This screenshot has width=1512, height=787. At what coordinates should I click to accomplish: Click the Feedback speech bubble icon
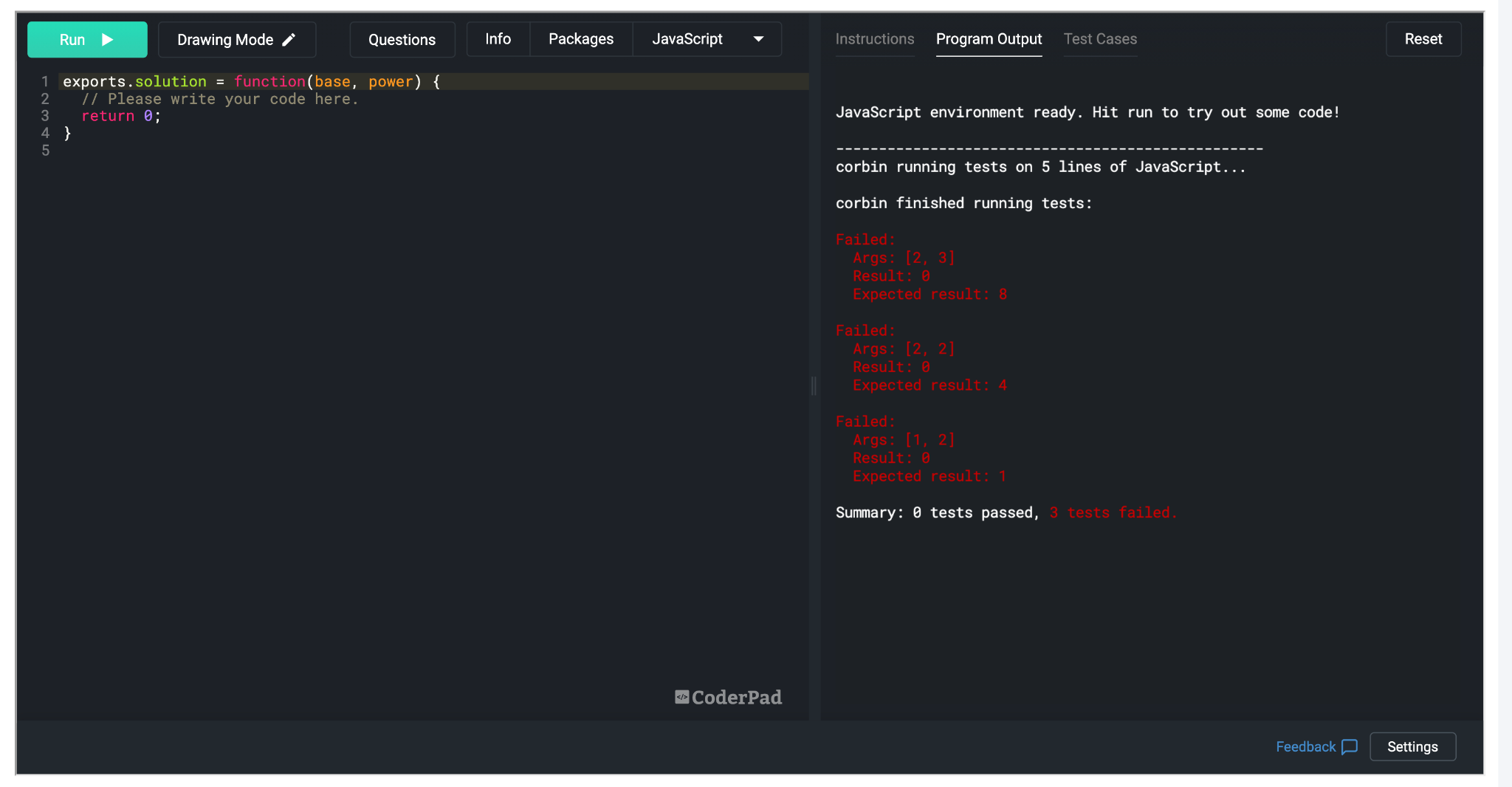[x=1350, y=747]
